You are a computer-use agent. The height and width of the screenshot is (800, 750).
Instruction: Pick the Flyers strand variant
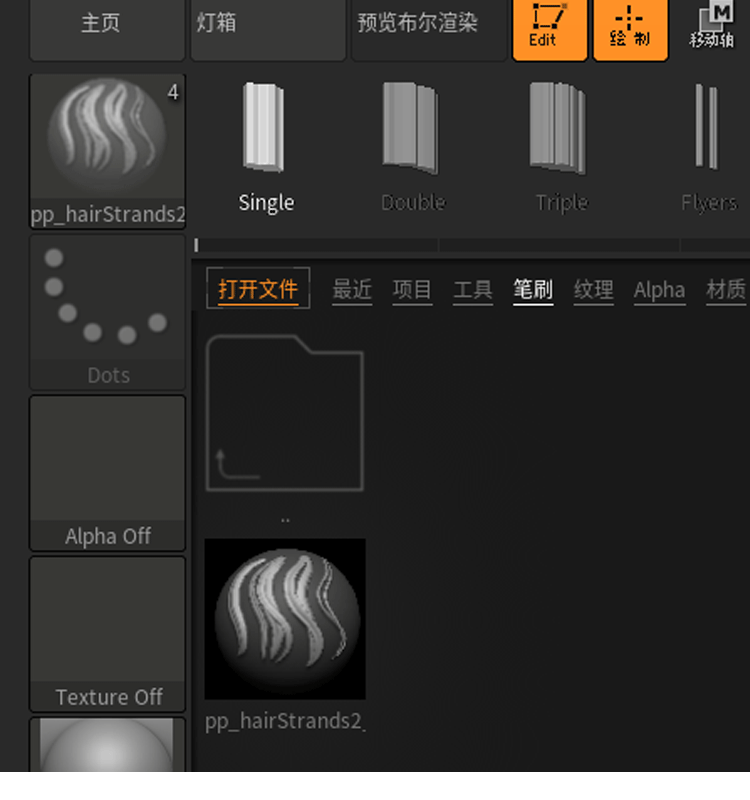pos(709,148)
